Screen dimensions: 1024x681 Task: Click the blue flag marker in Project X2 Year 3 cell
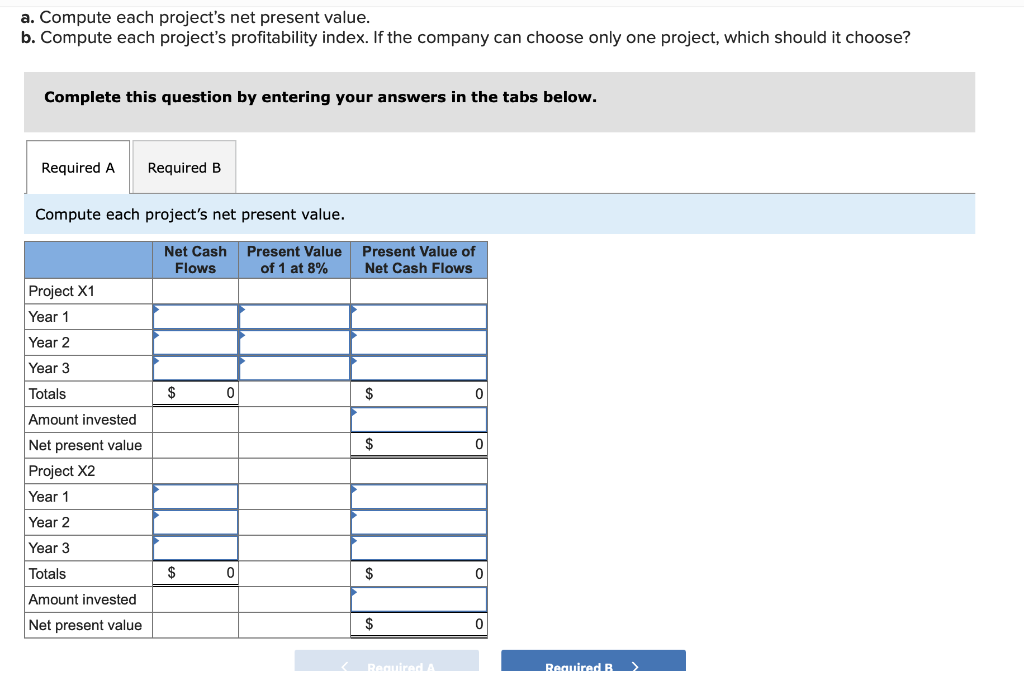pos(155,542)
